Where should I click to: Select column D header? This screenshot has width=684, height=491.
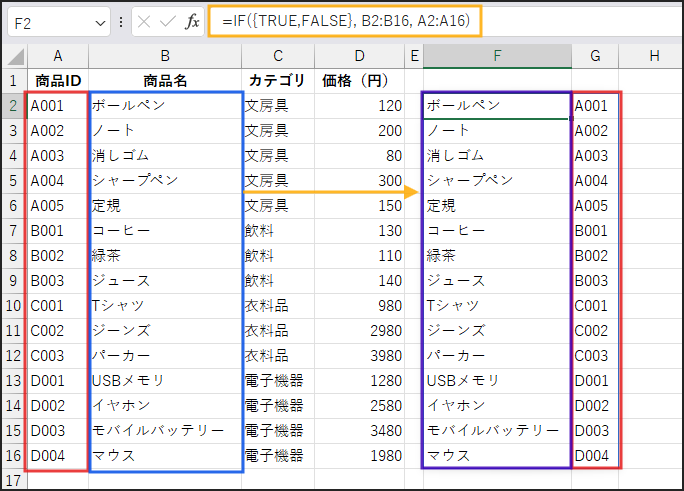point(359,56)
